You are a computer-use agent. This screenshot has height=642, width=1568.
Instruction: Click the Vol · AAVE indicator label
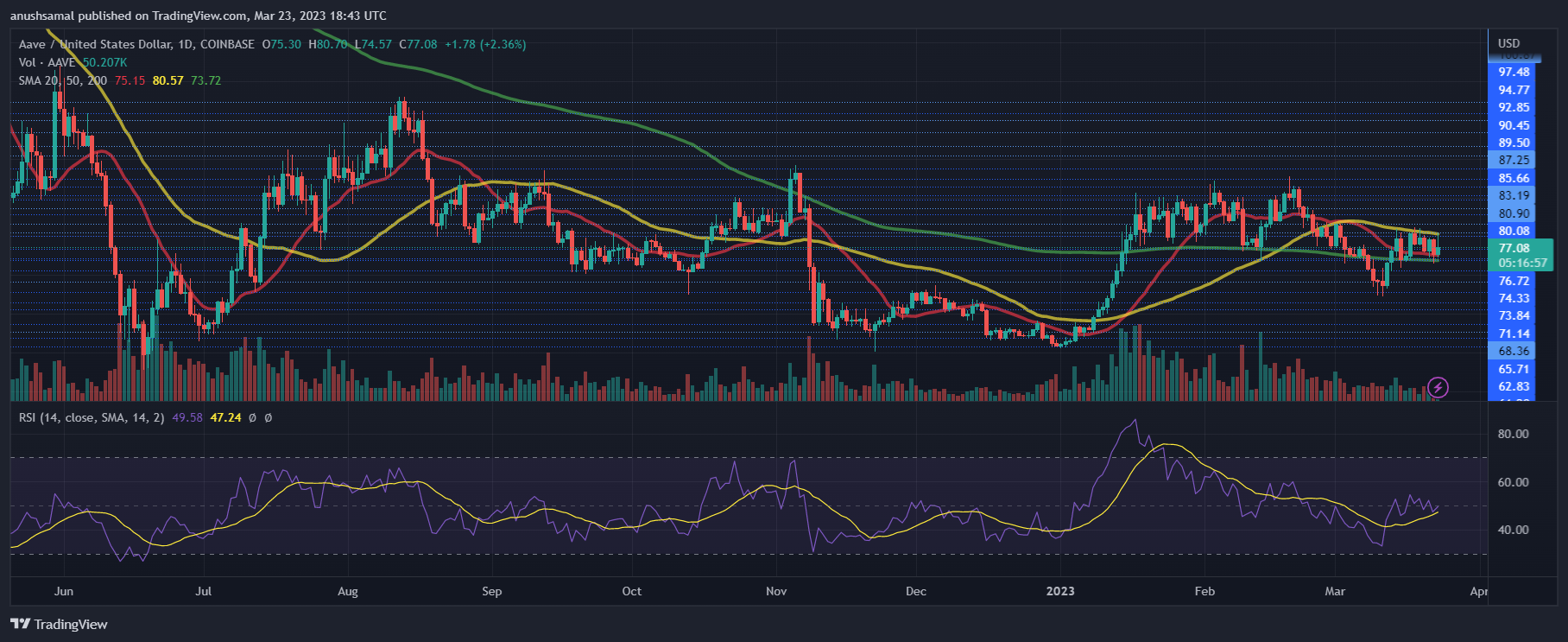[47, 62]
